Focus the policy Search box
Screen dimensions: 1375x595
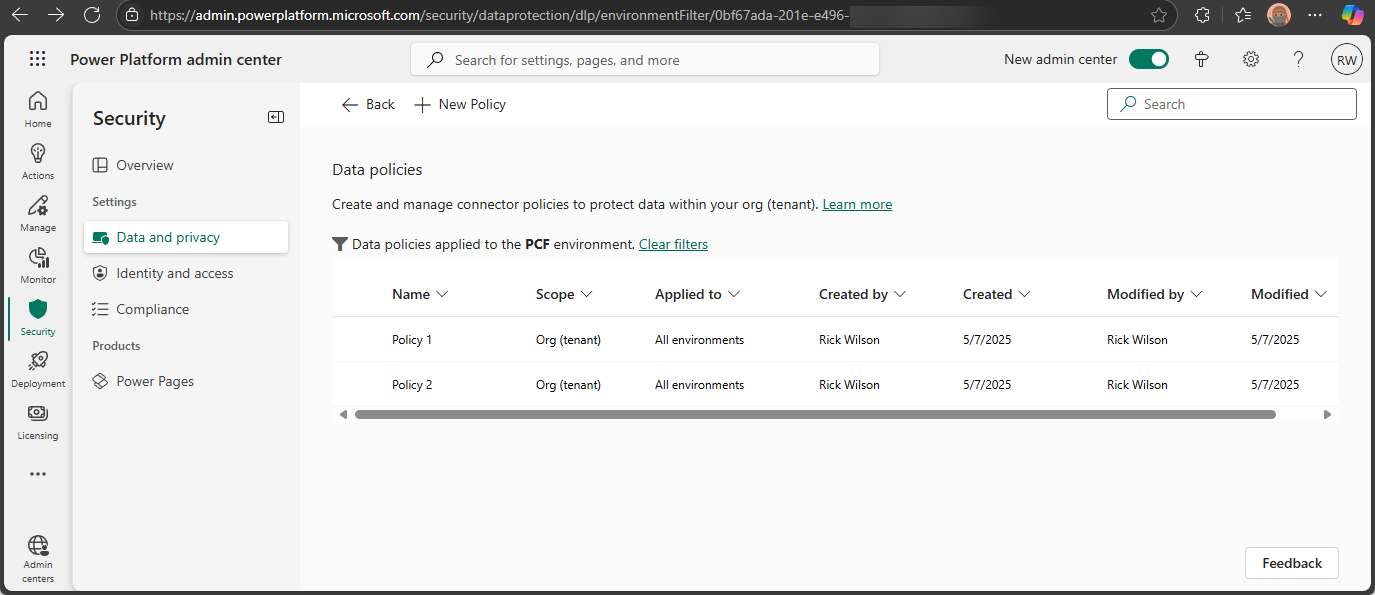coord(1232,104)
